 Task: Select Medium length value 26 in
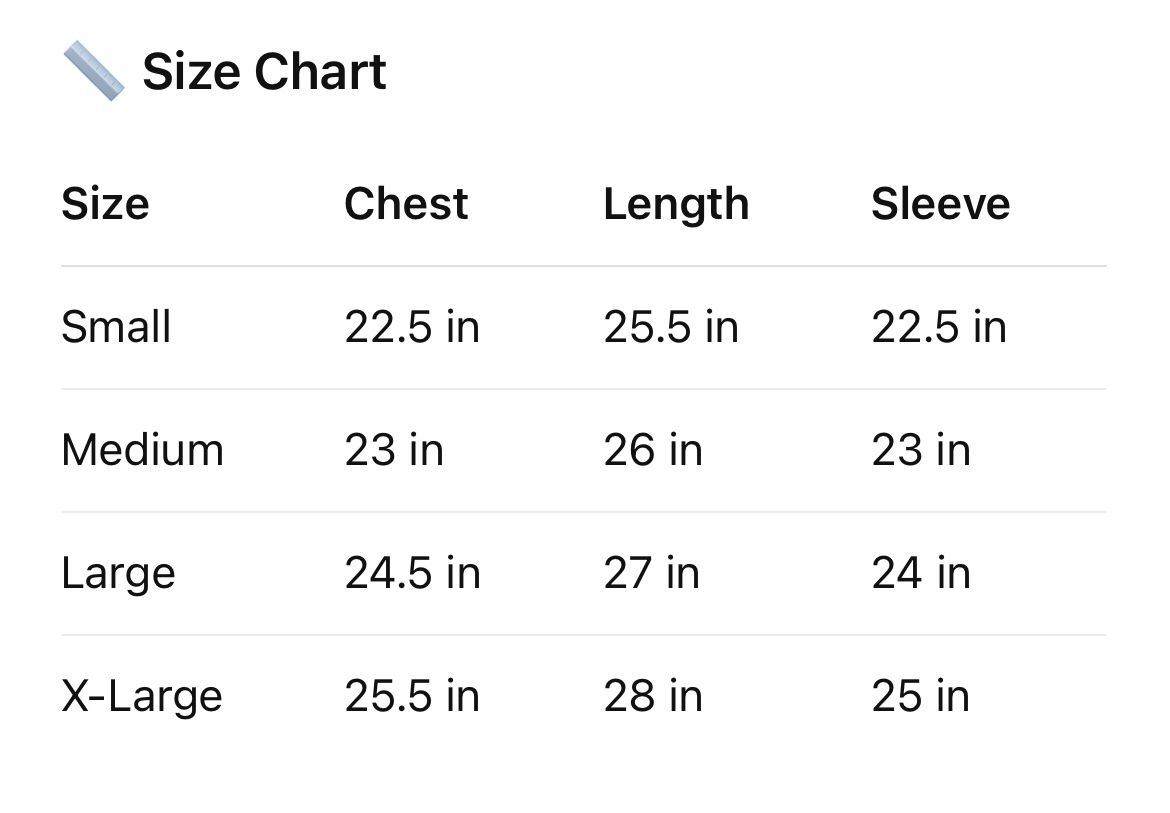pos(653,450)
